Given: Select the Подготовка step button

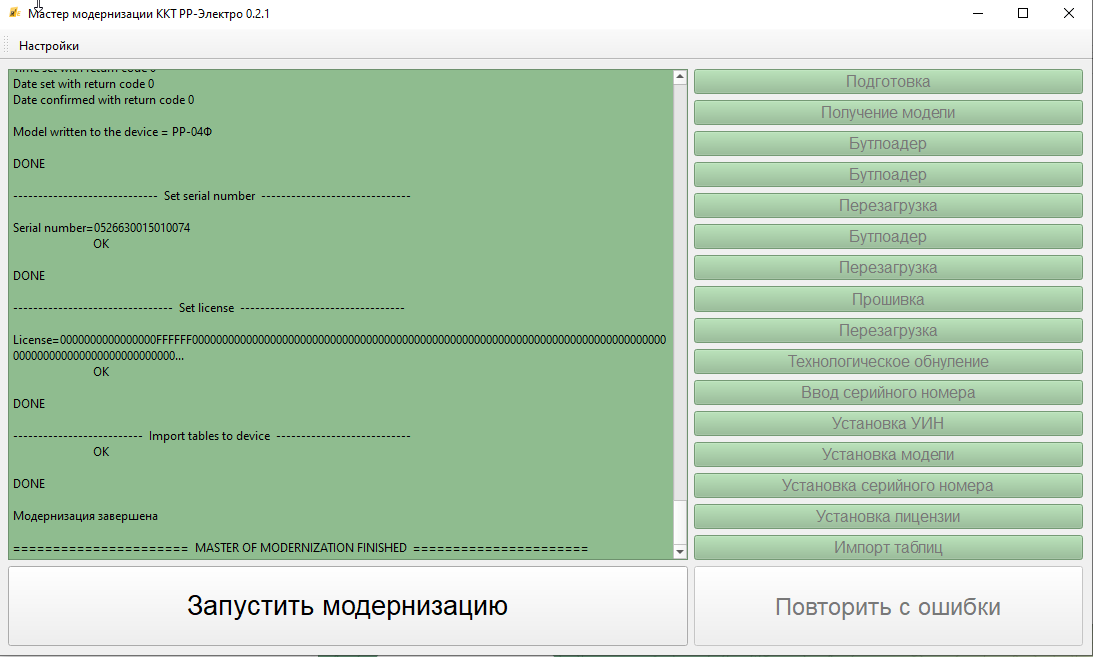Looking at the screenshot, I should [888, 81].
